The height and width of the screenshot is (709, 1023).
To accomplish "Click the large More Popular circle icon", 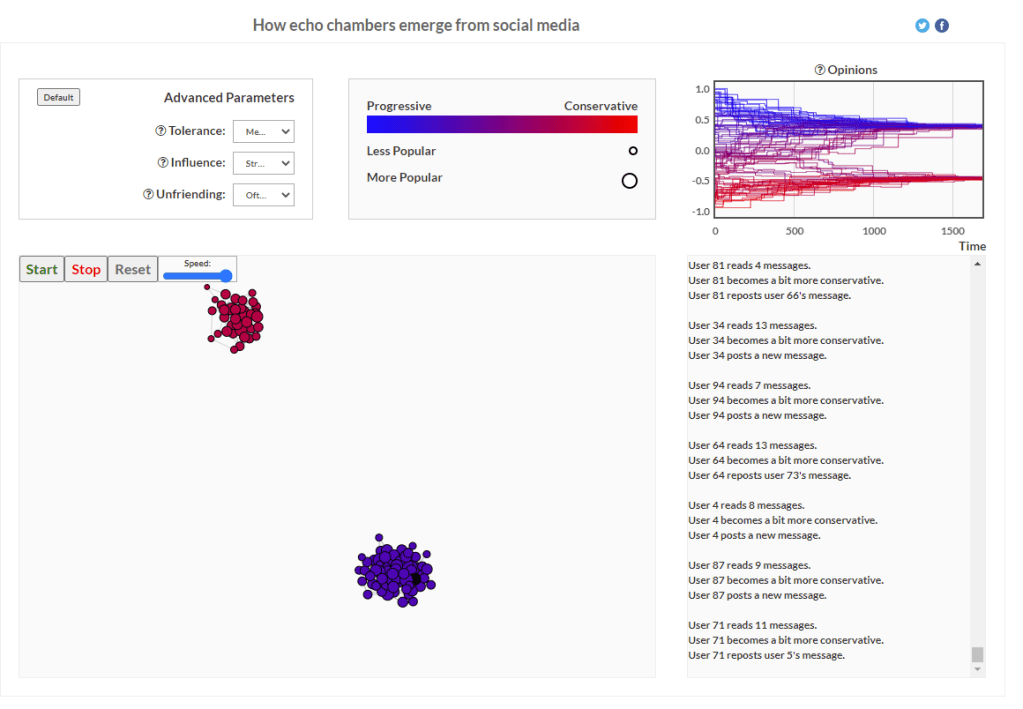I will (x=630, y=181).
